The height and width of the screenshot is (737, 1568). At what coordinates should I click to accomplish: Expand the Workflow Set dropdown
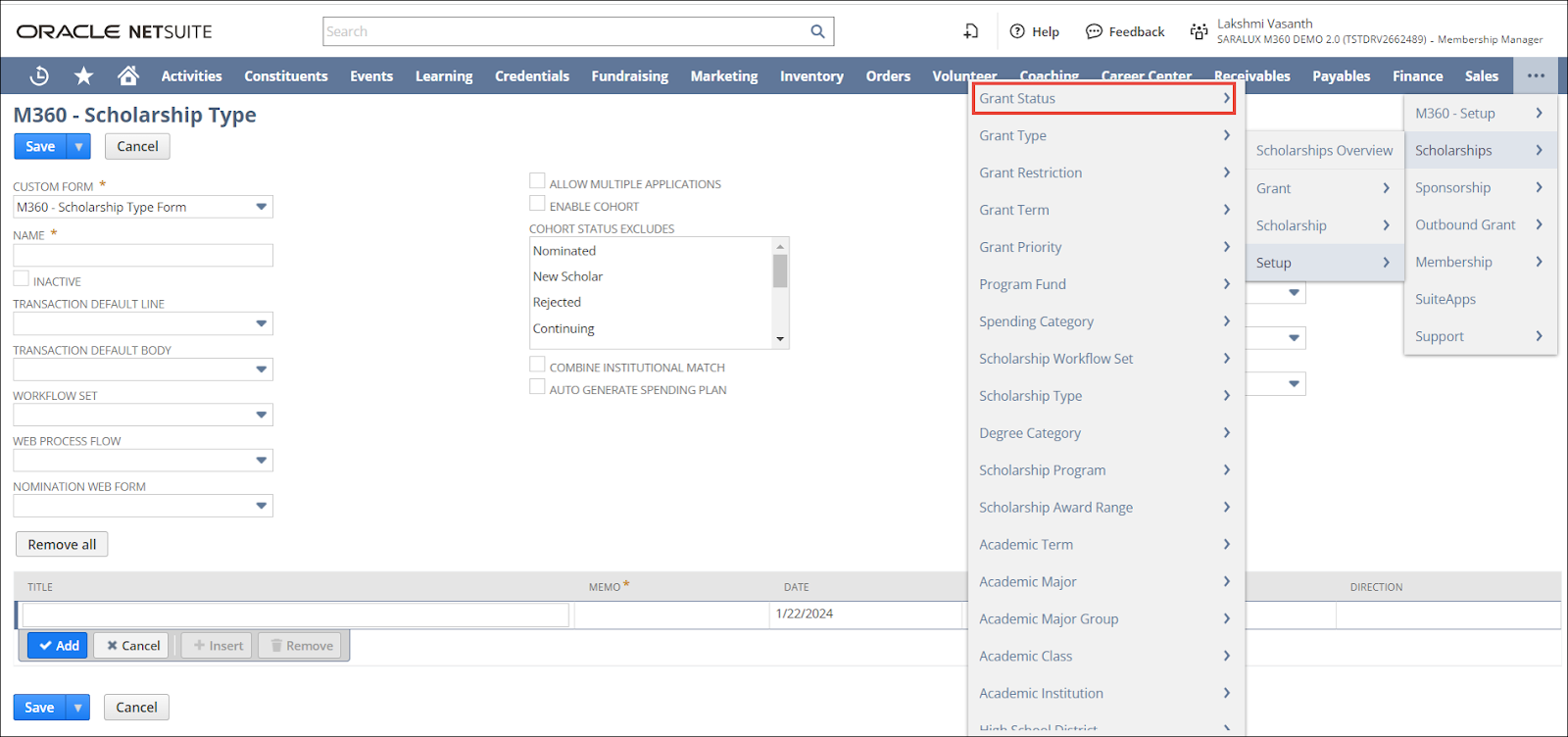pos(261,415)
